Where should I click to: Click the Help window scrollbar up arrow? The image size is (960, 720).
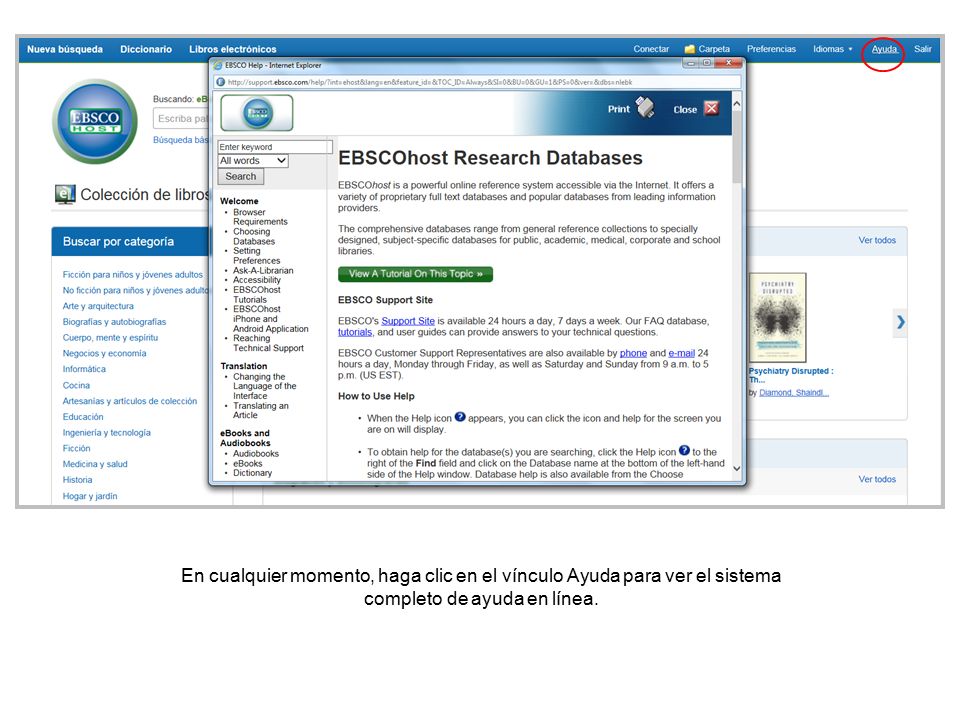tap(737, 104)
